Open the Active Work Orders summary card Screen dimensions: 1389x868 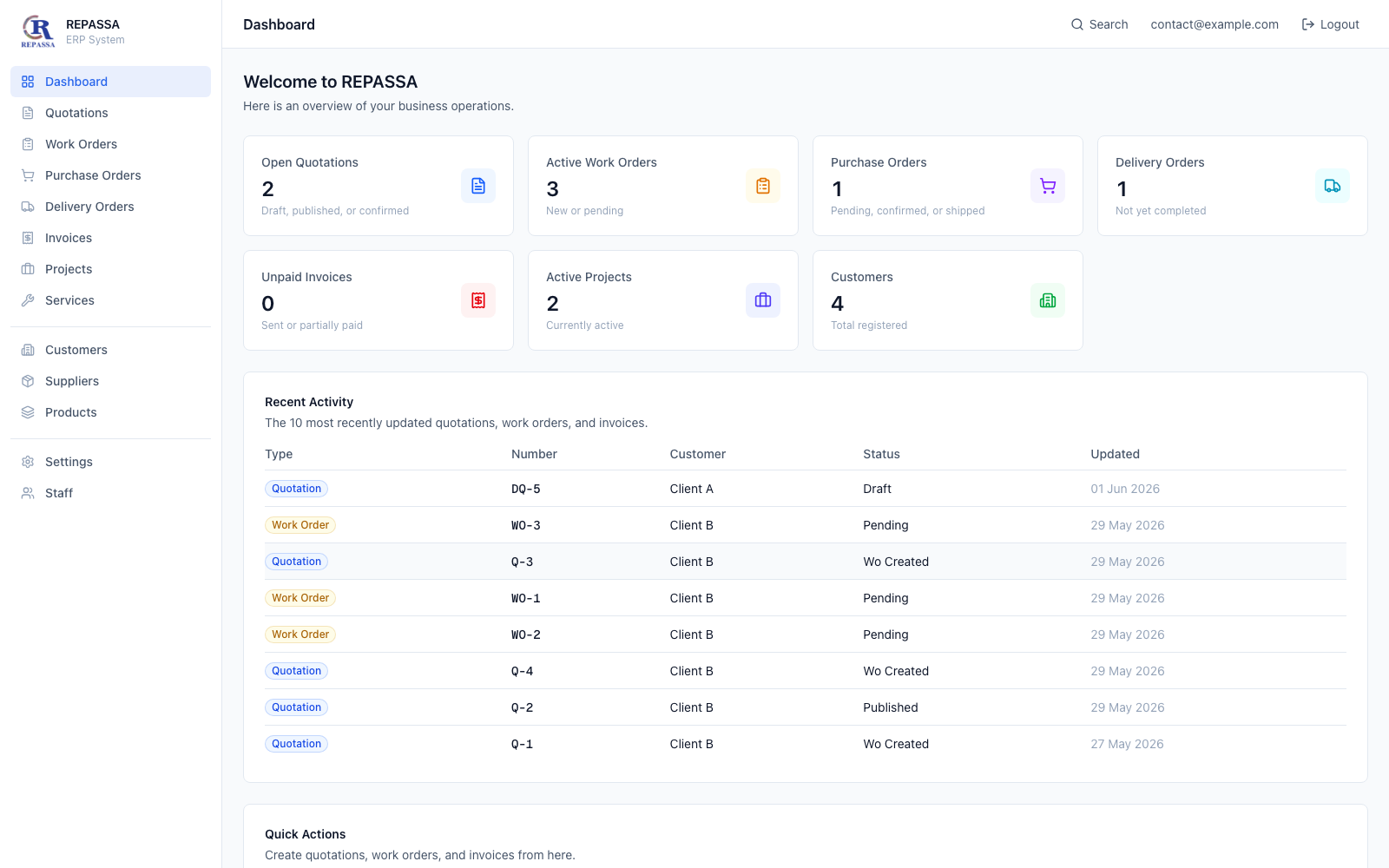click(x=663, y=186)
